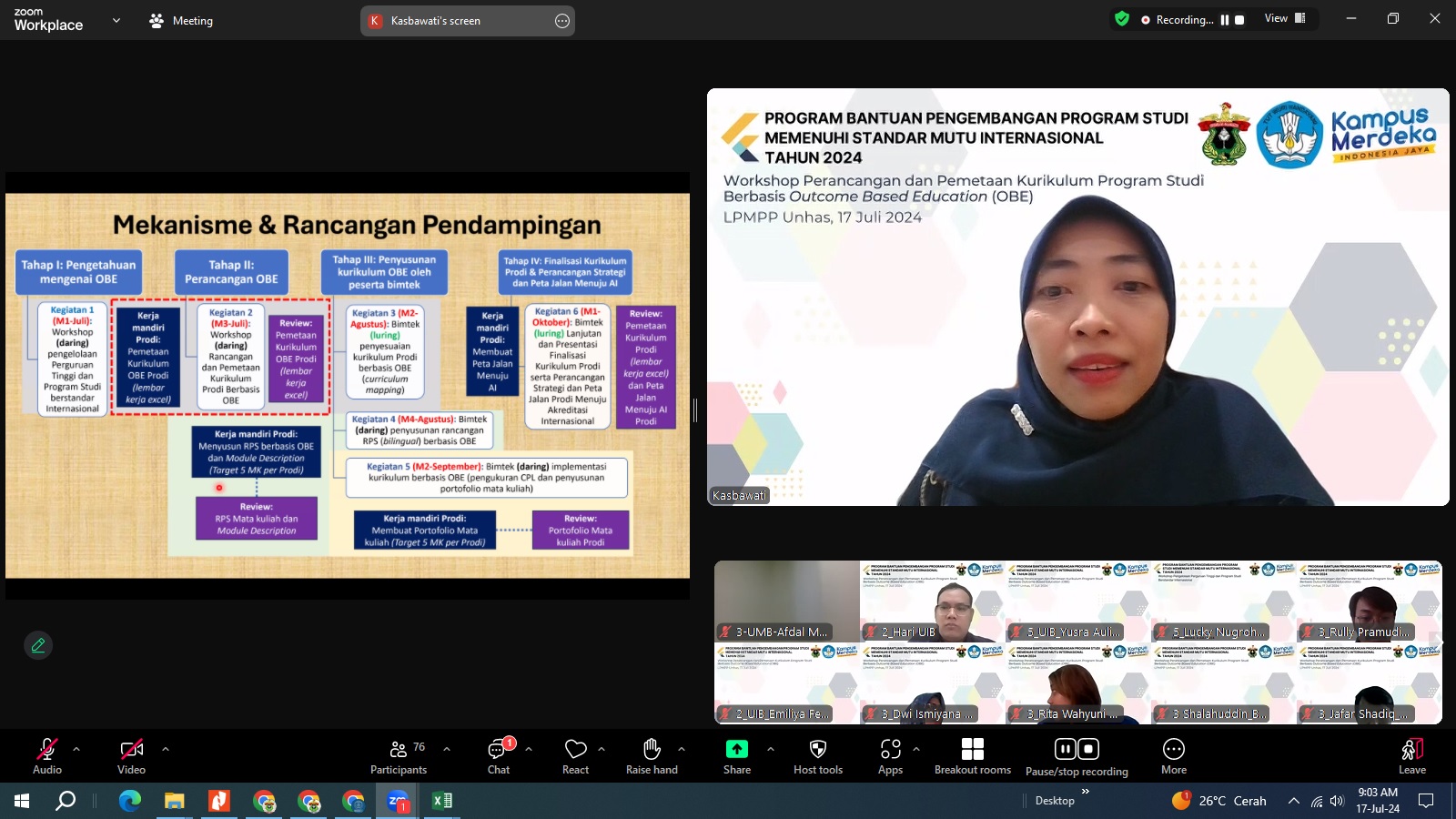Screen dimensions: 1456x819
Task: Expand the Video options caret
Action: tap(165, 748)
